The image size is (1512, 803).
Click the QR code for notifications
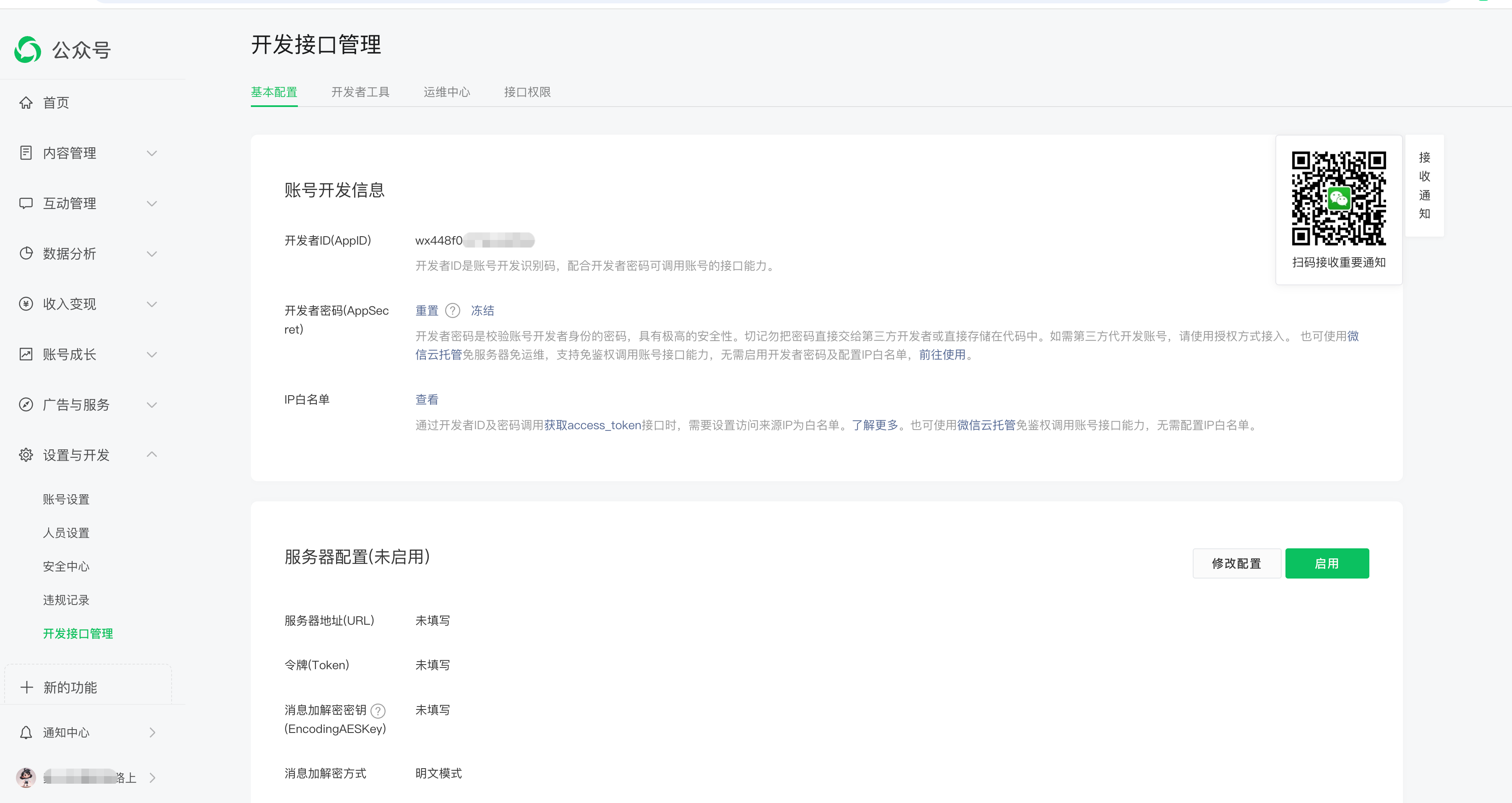[1338, 198]
